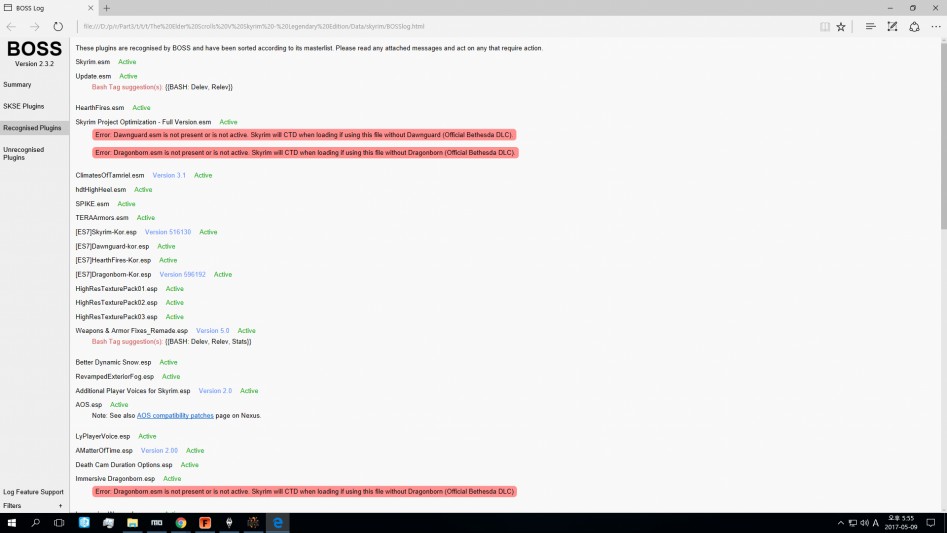Open Edge More actions ellipsis menu
This screenshot has width=947, height=533.
(936, 27)
